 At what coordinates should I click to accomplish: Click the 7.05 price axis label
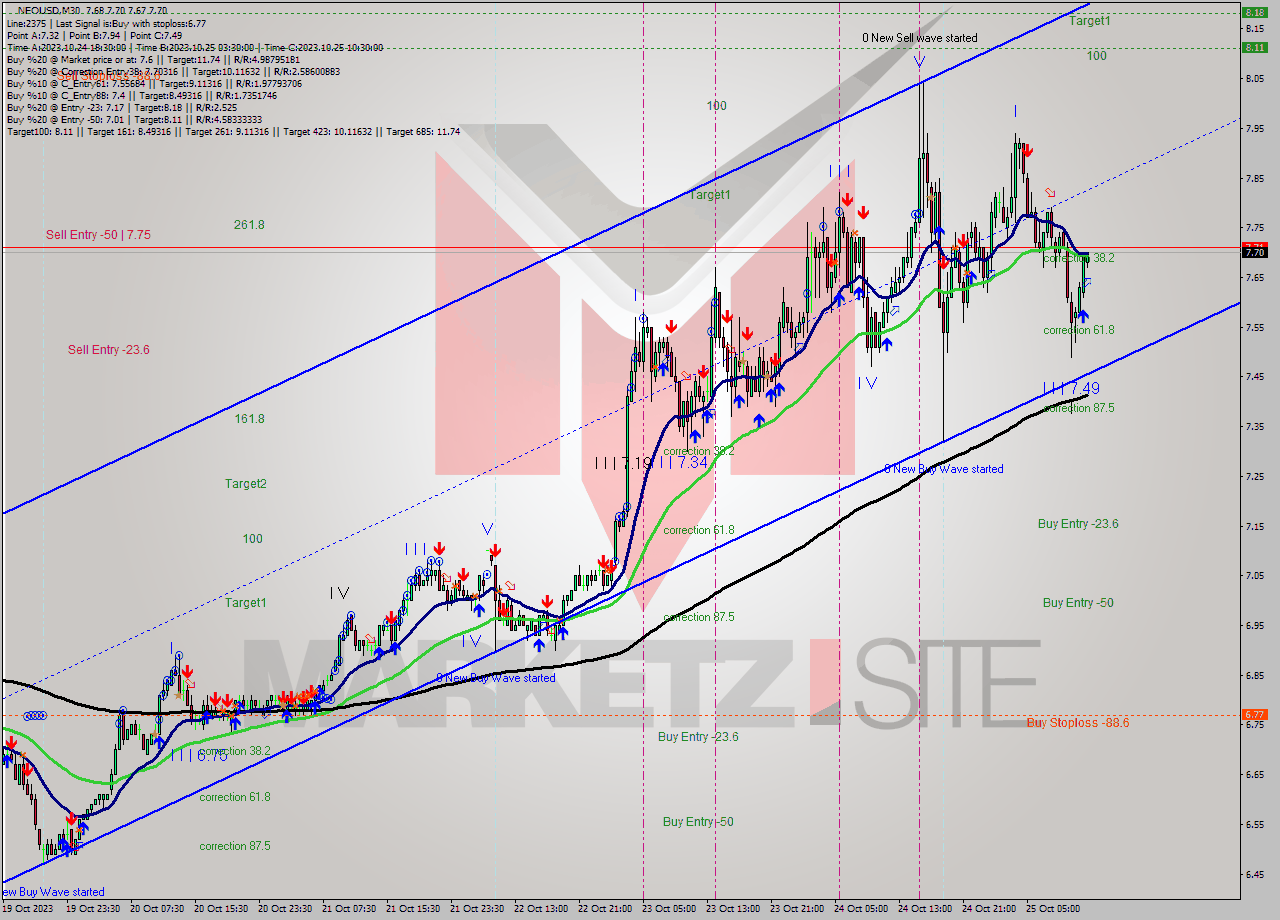(x=1256, y=576)
